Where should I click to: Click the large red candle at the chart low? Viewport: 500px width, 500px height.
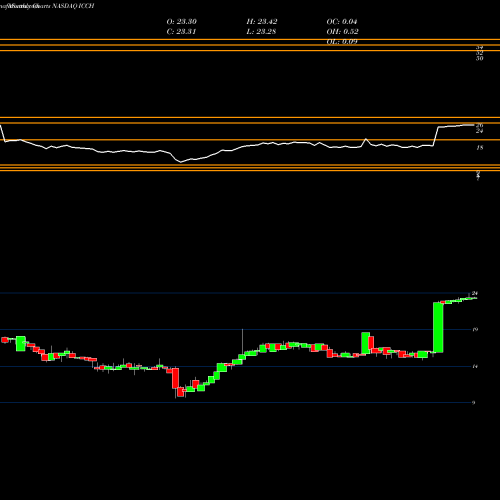click(x=175, y=378)
